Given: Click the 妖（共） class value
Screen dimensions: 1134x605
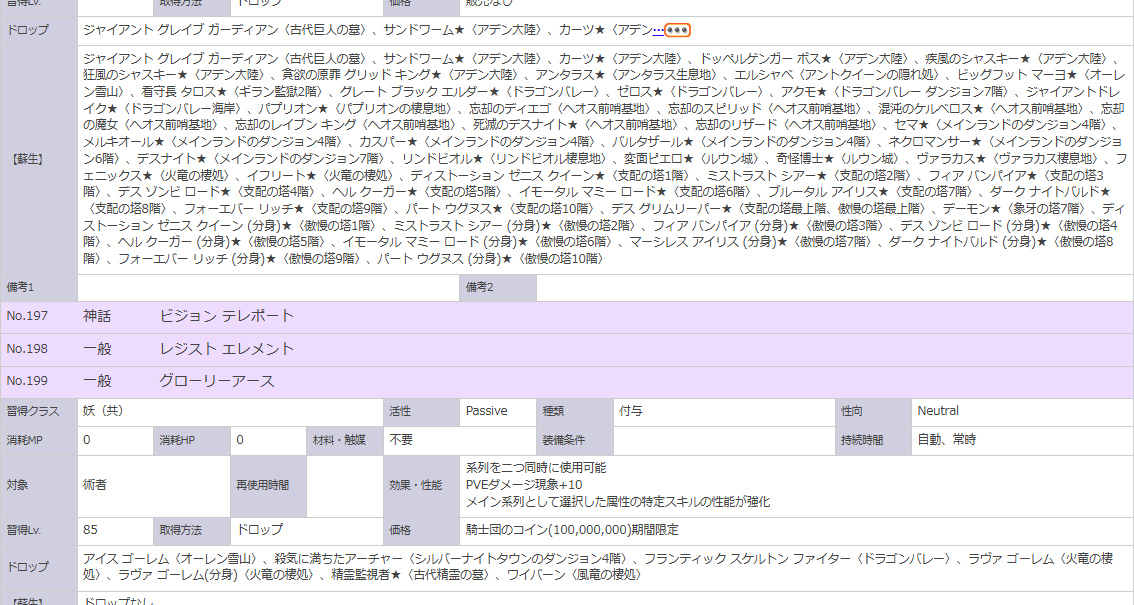Looking at the screenshot, I should click(103, 411).
